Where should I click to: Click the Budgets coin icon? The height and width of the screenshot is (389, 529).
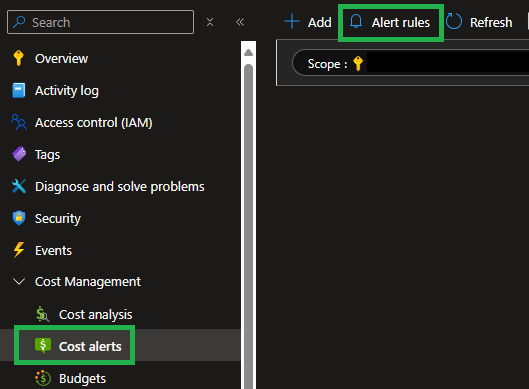[x=43, y=378]
